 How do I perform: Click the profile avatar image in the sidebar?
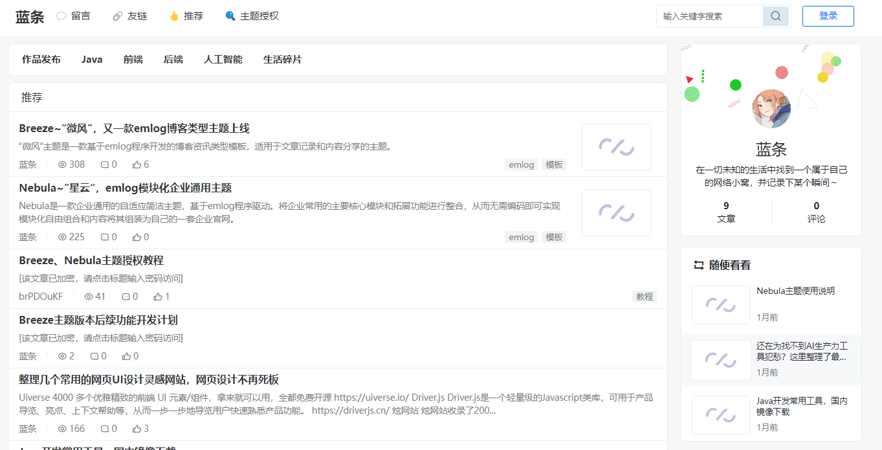pos(771,109)
